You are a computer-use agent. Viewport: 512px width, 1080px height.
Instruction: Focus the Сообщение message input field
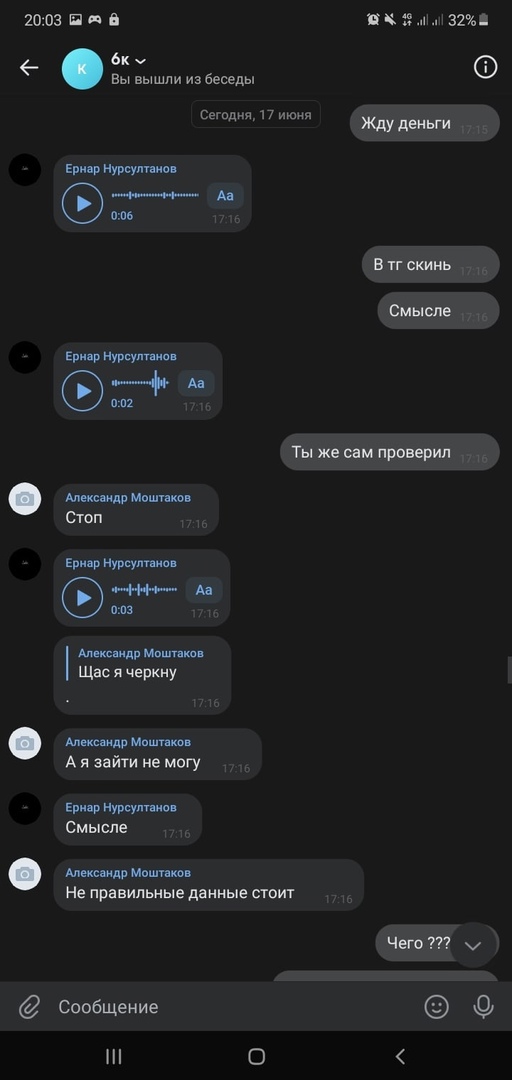tap(234, 1007)
